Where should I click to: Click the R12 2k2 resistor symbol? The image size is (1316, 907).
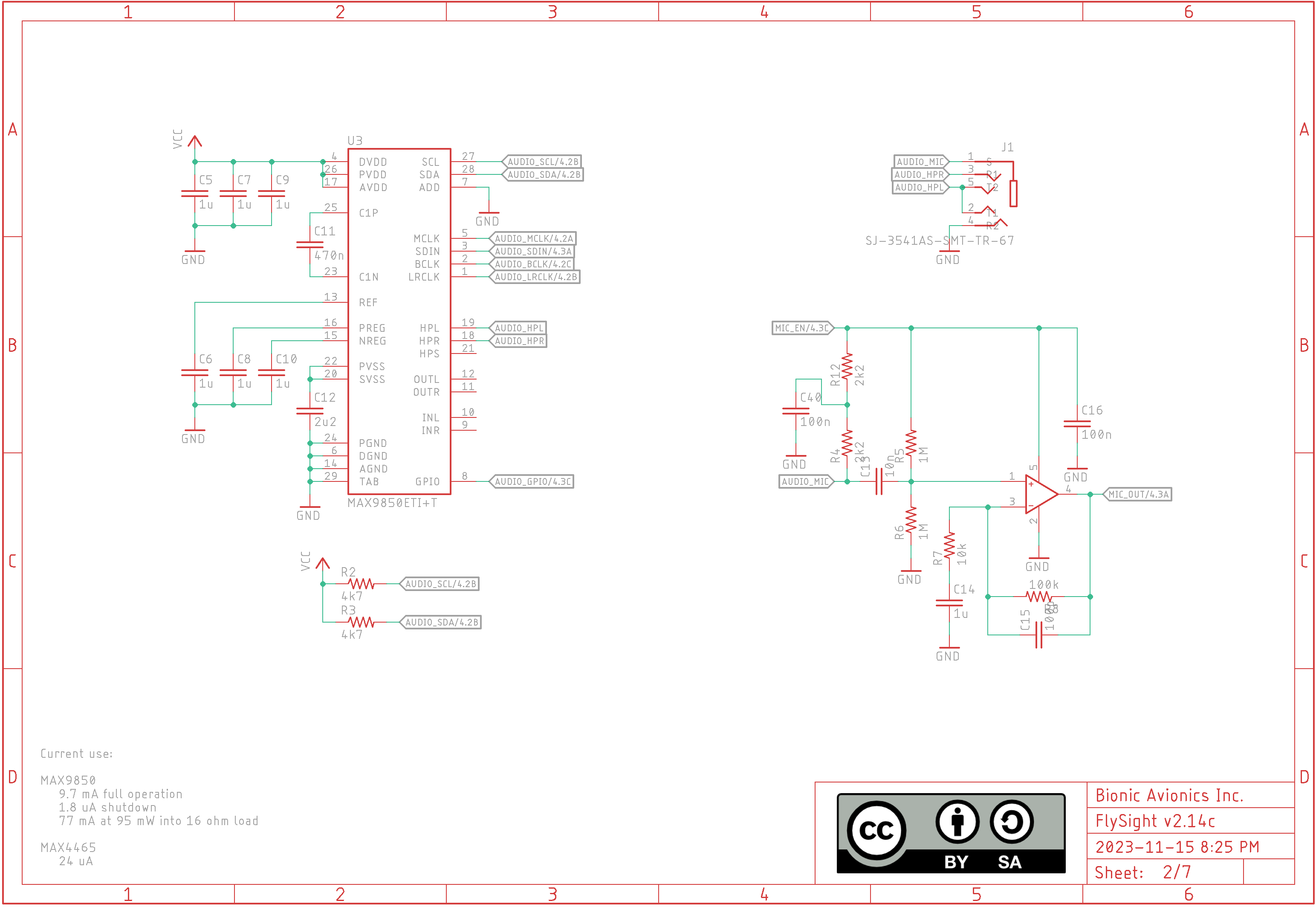pyautogui.click(x=847, y=367)
